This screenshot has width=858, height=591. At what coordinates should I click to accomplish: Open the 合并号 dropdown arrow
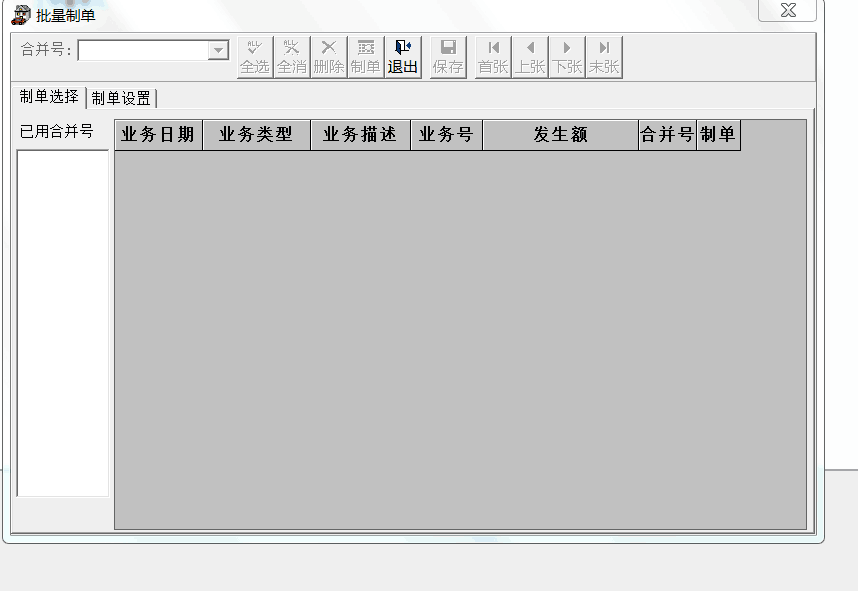218,50
